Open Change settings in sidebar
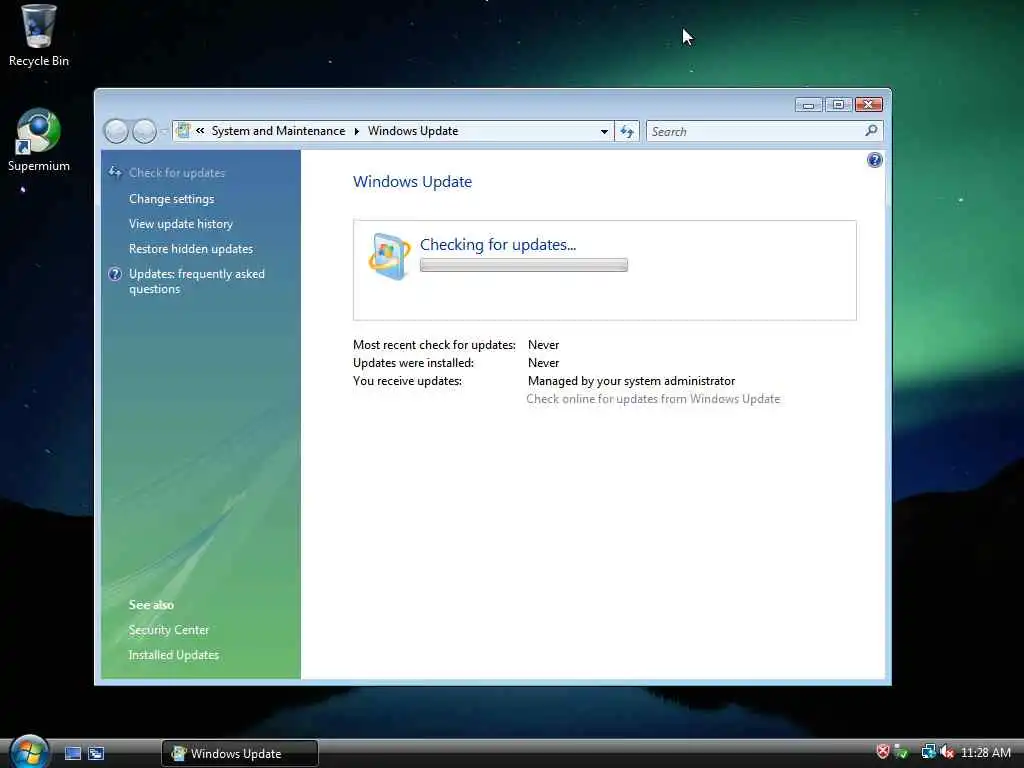The width and height of the screenshot is (1024, 768). point(171,199)
